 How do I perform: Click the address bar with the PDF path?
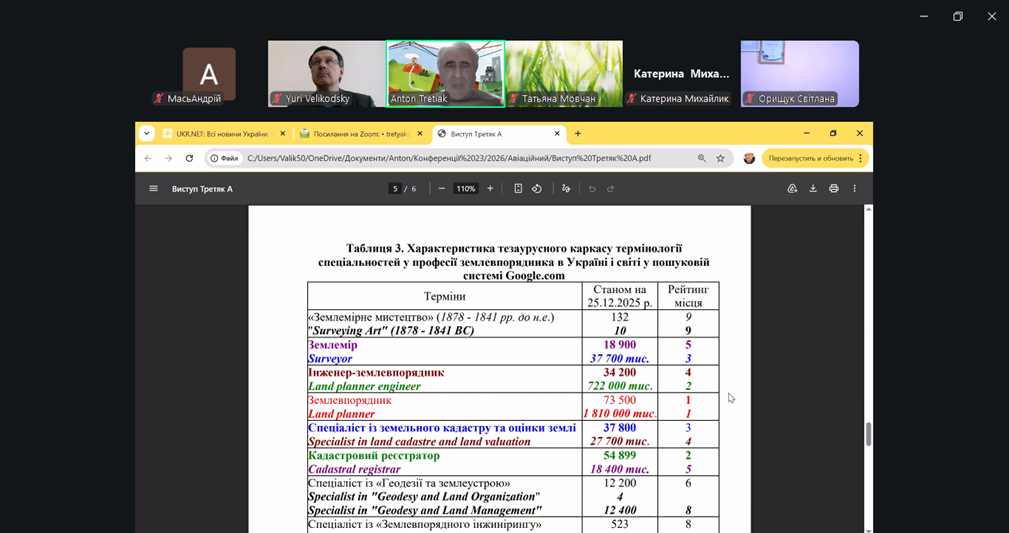point(450,158)
